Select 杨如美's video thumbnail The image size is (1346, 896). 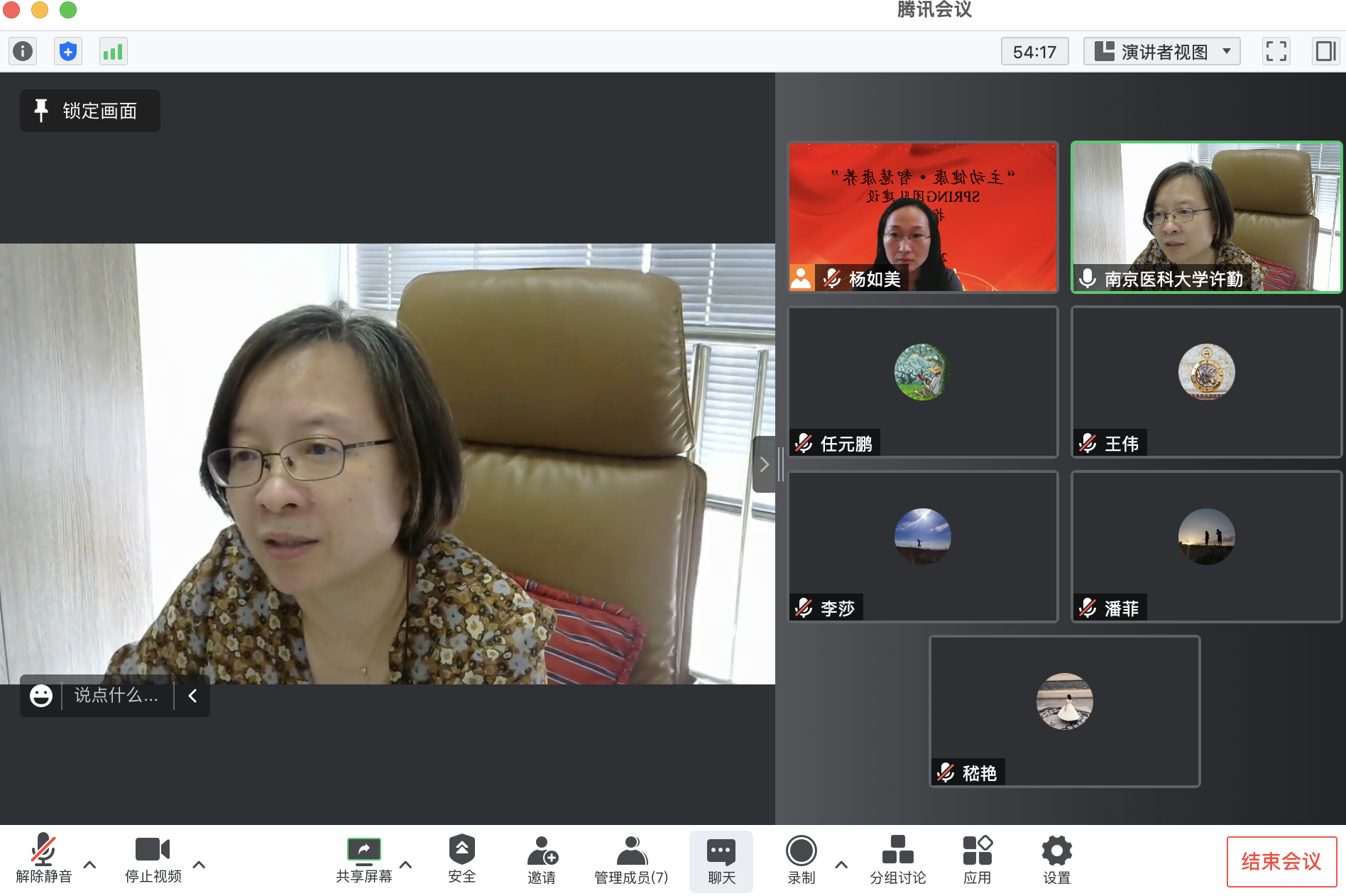tap(923, 217)
